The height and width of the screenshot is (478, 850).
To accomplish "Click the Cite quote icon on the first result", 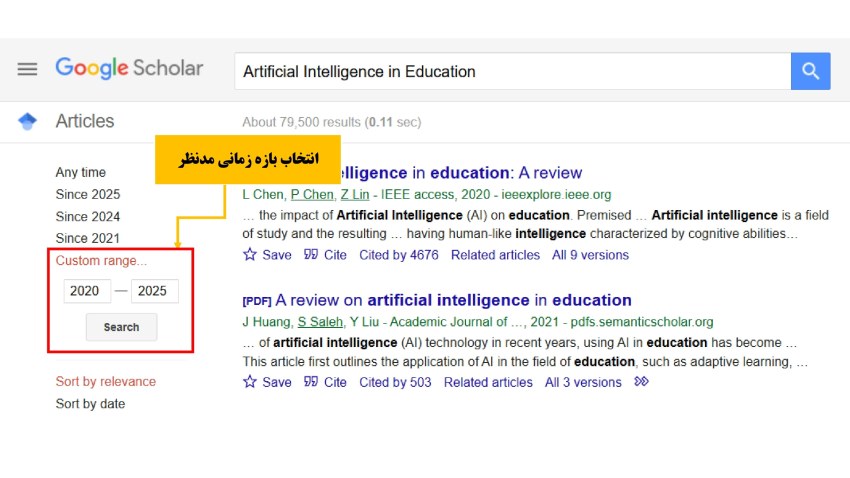I will tap(311, 254).
